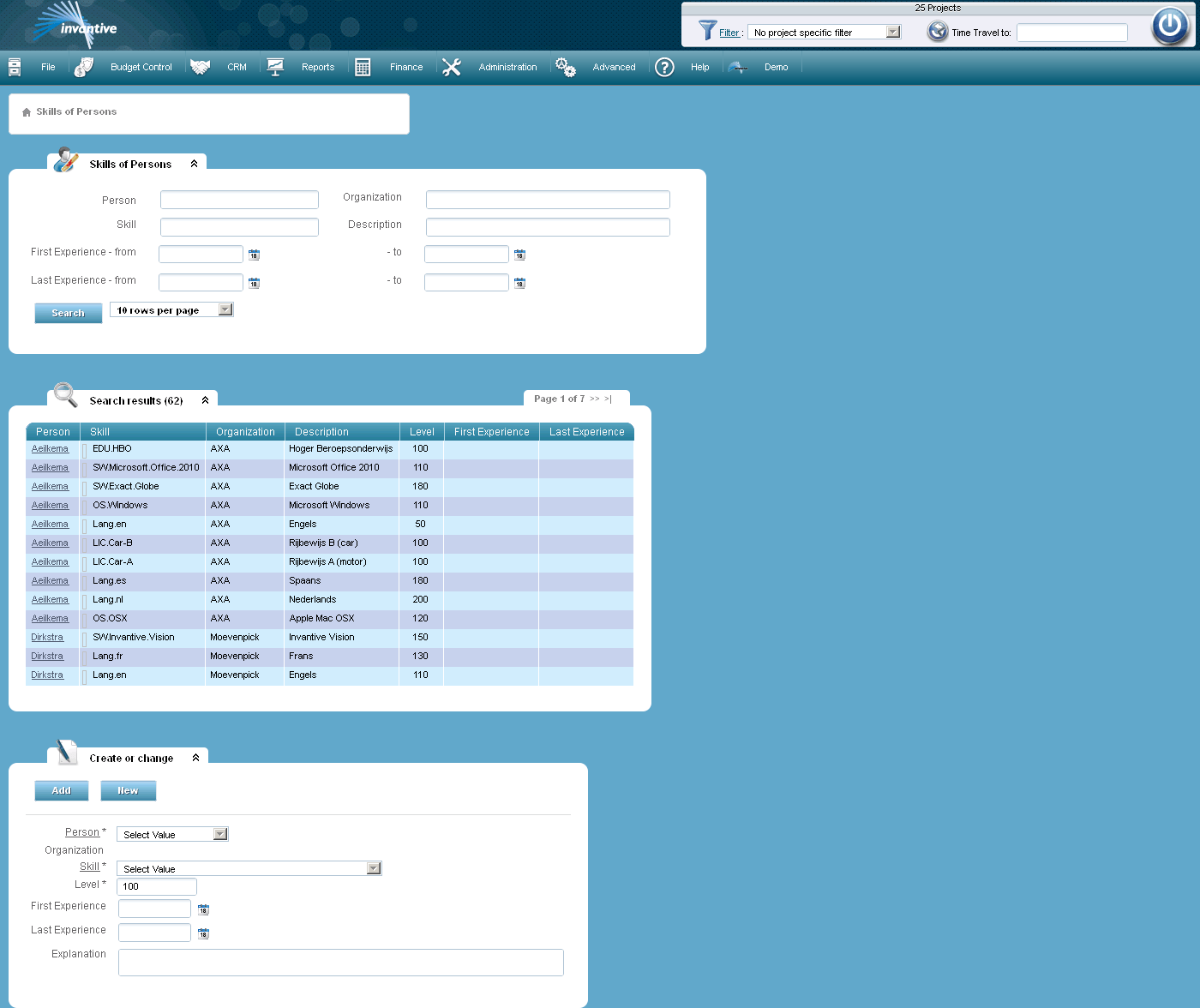Open calendar picker beside Last Experience in Create form
This screenshot has width=1200, height=1008.
point(203,933)
